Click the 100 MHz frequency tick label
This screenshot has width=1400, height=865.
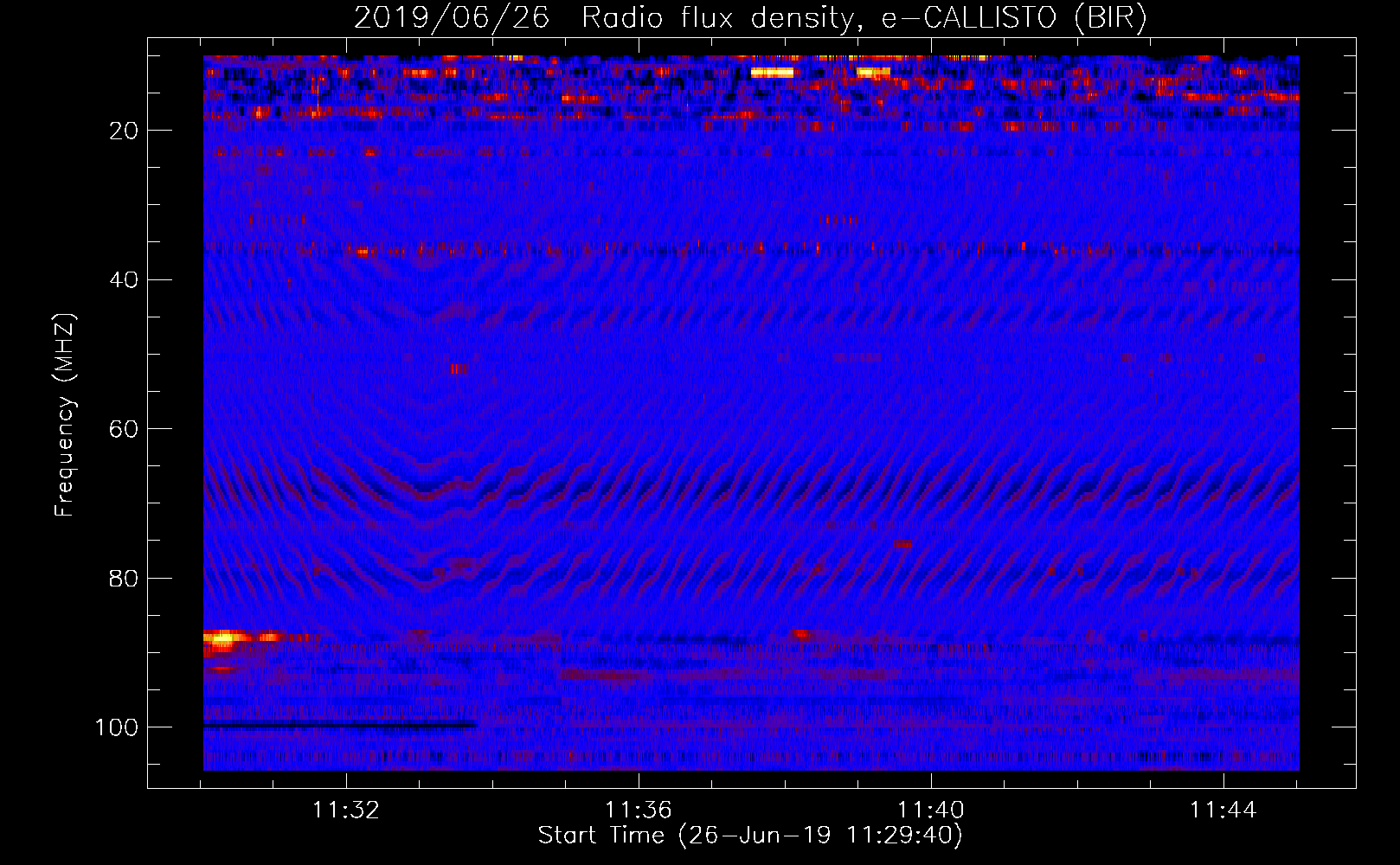(117, 727)
